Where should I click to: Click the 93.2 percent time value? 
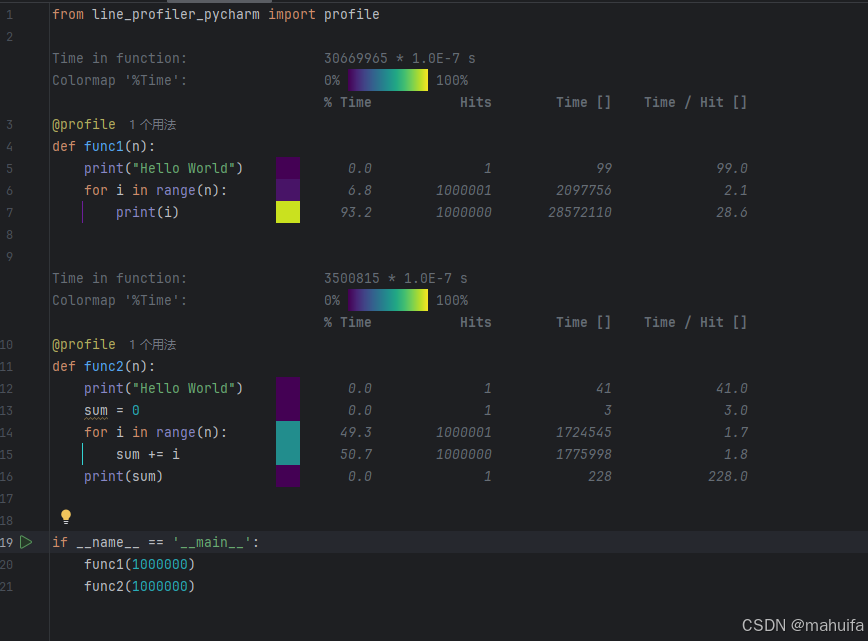[x=356, y=212]
